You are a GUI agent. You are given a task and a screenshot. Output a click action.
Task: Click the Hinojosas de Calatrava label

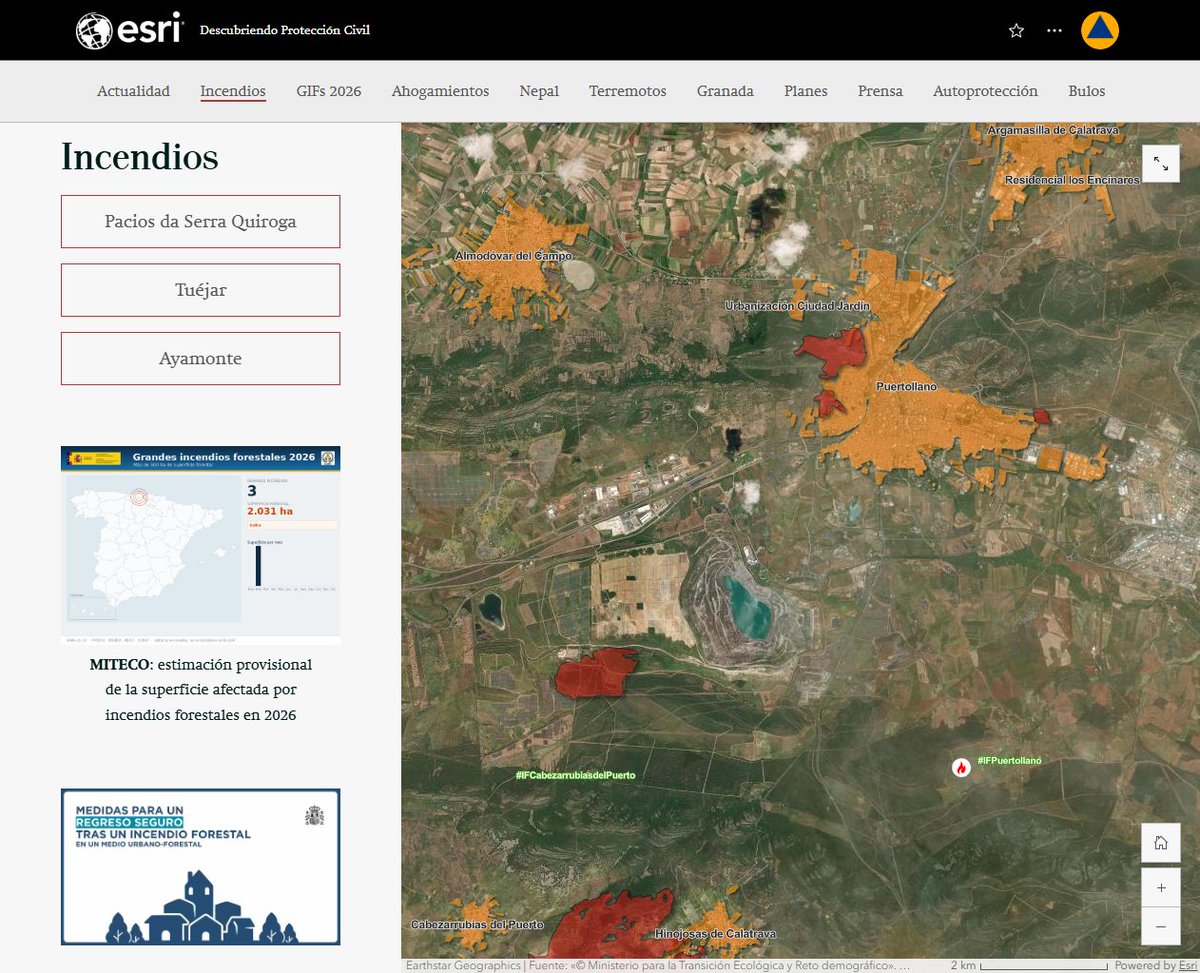point(715,934)
